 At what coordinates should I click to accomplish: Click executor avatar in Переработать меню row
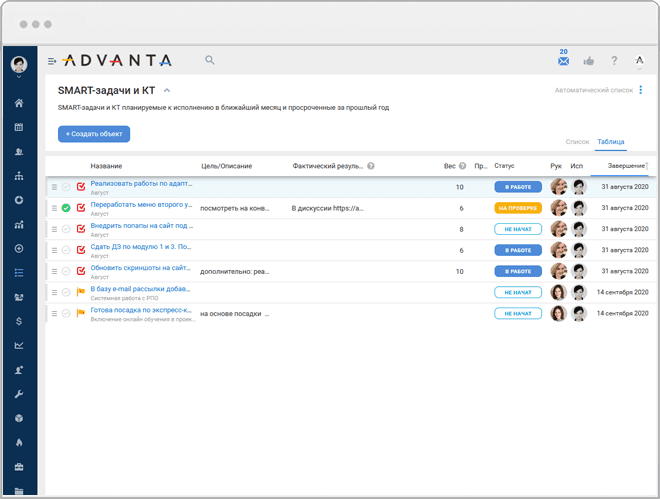tap(579, 208)
